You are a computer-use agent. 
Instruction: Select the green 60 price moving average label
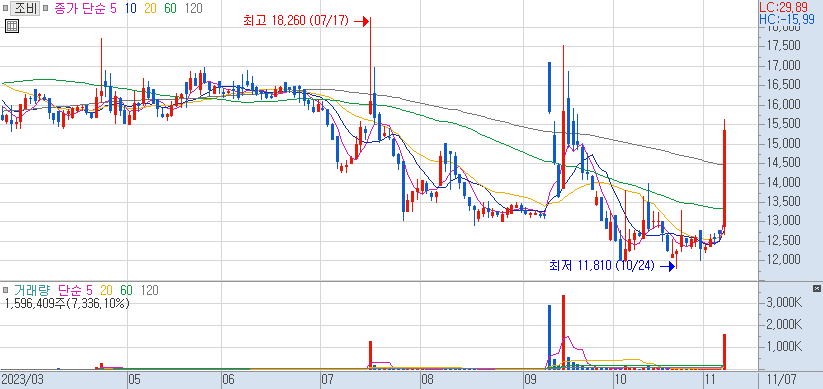click(x=170, y=8)
